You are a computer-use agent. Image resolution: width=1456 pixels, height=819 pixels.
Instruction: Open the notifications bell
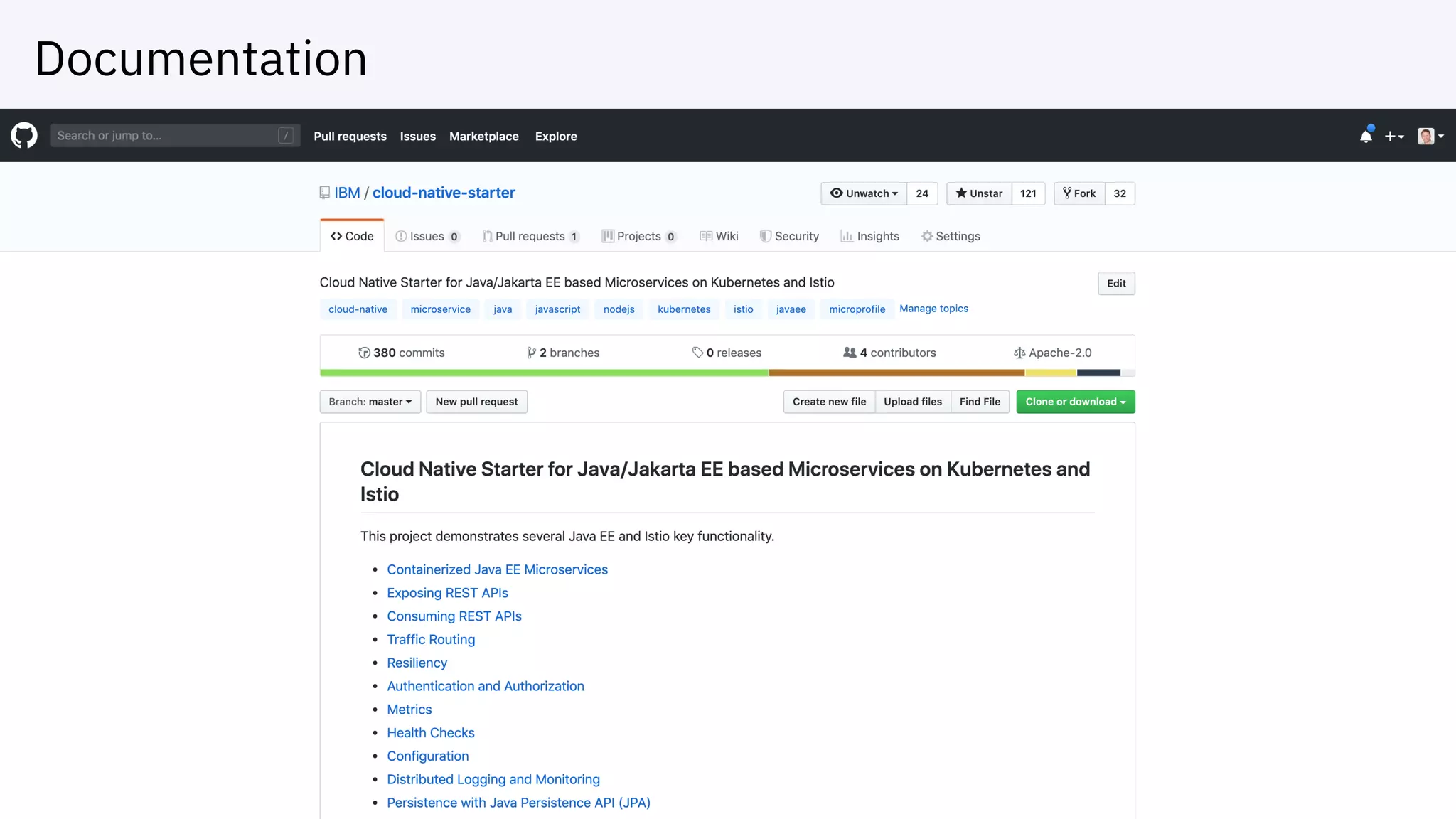click(1366, 136)
